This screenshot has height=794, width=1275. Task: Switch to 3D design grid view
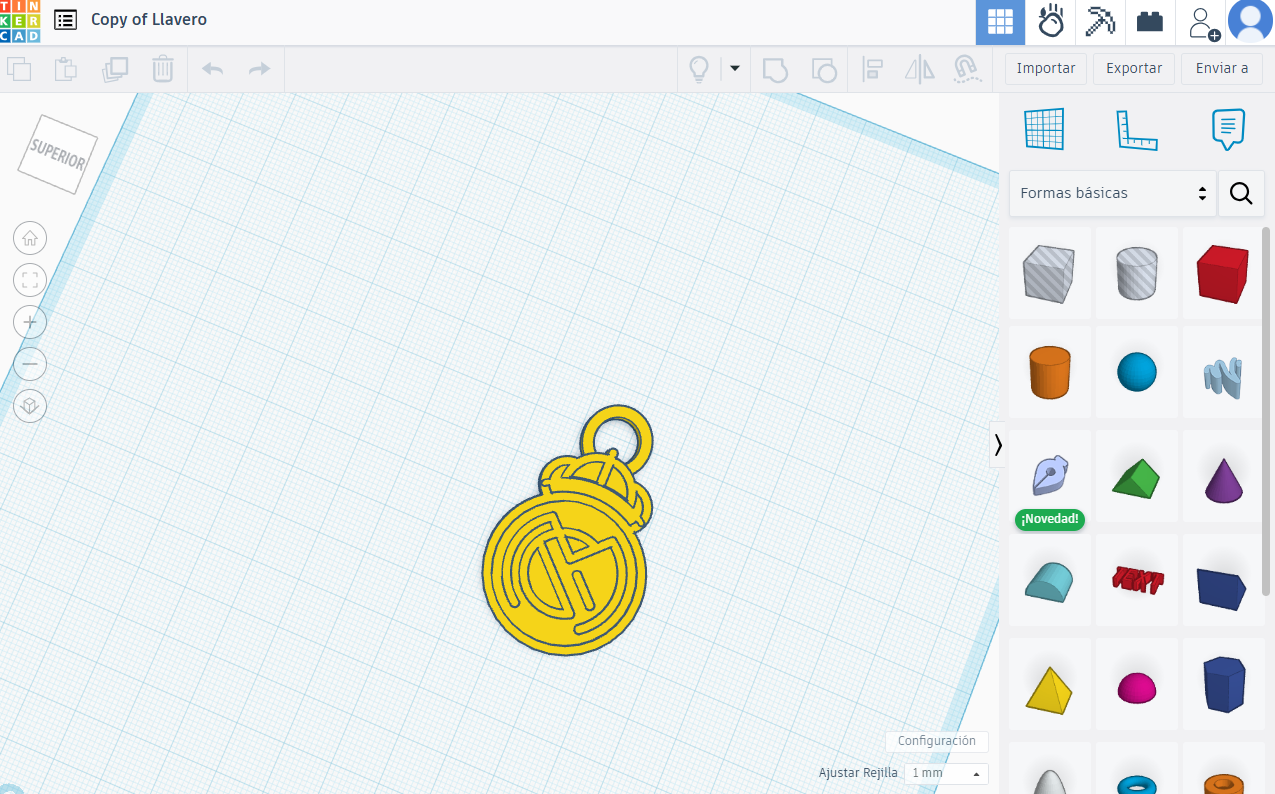1000,22
